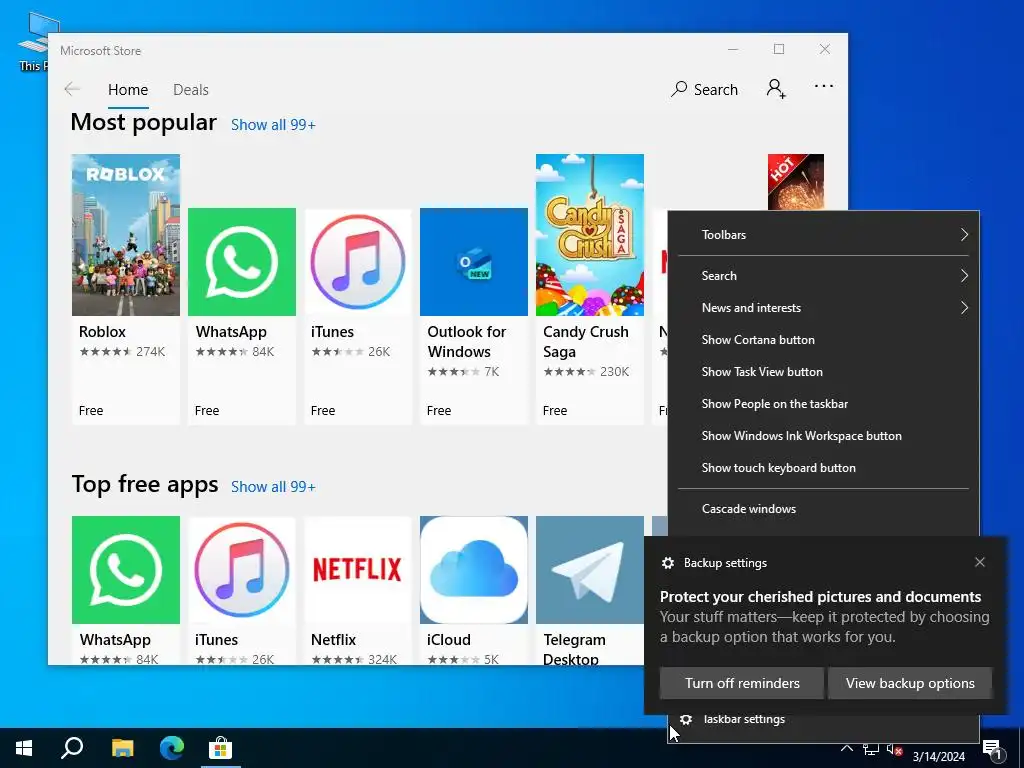
Task: Click the taskbar date 3/14/2024
Action: (x=938, y=756)
